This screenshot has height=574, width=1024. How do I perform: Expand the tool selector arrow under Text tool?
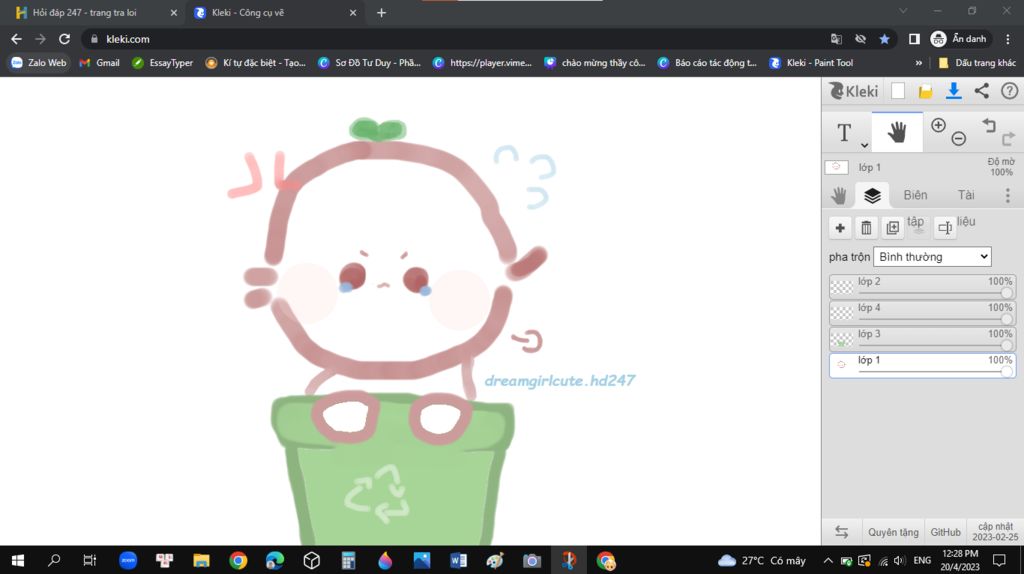864,146
